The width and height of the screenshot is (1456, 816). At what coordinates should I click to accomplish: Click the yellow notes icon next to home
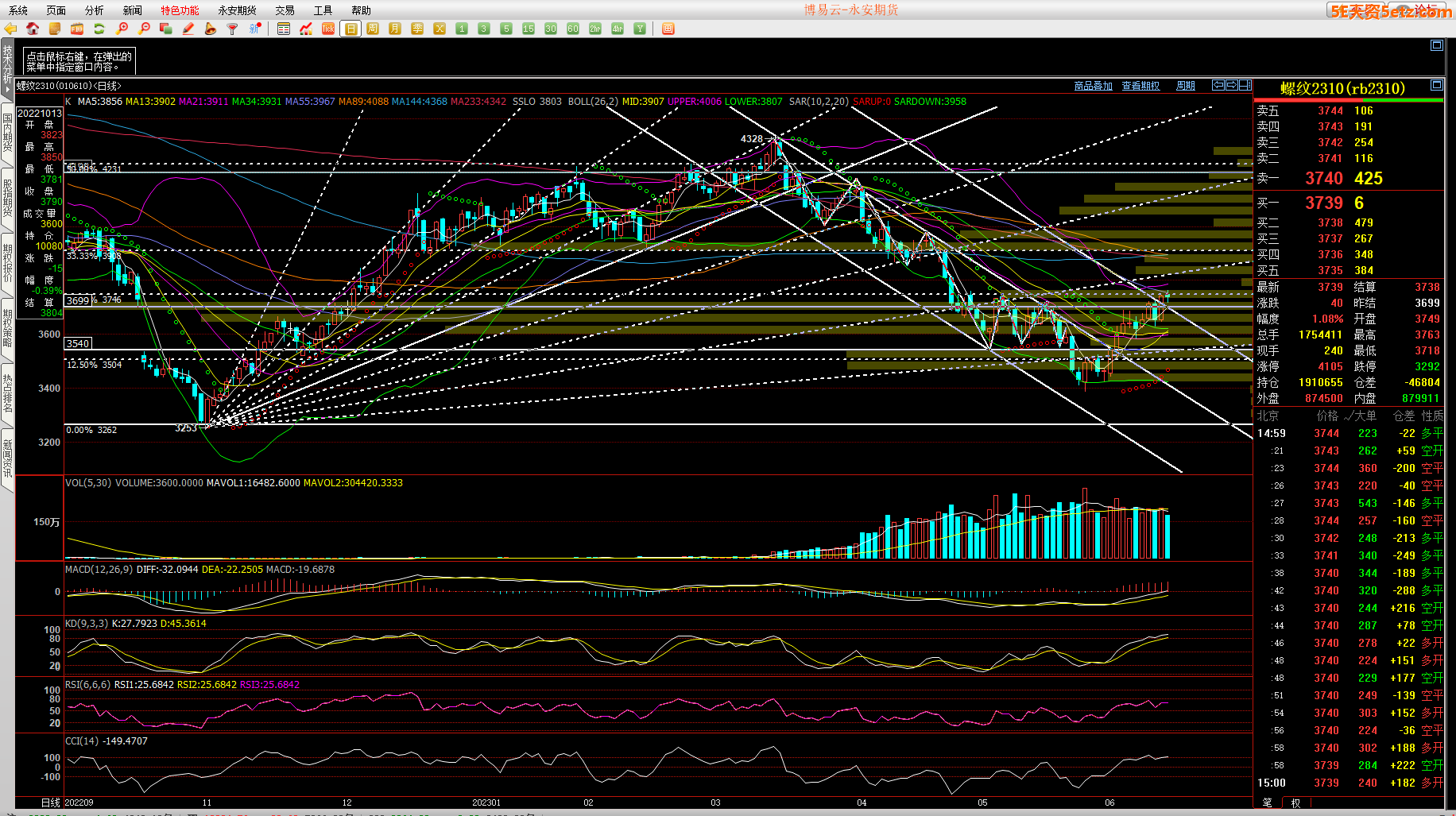click(55, 29)
